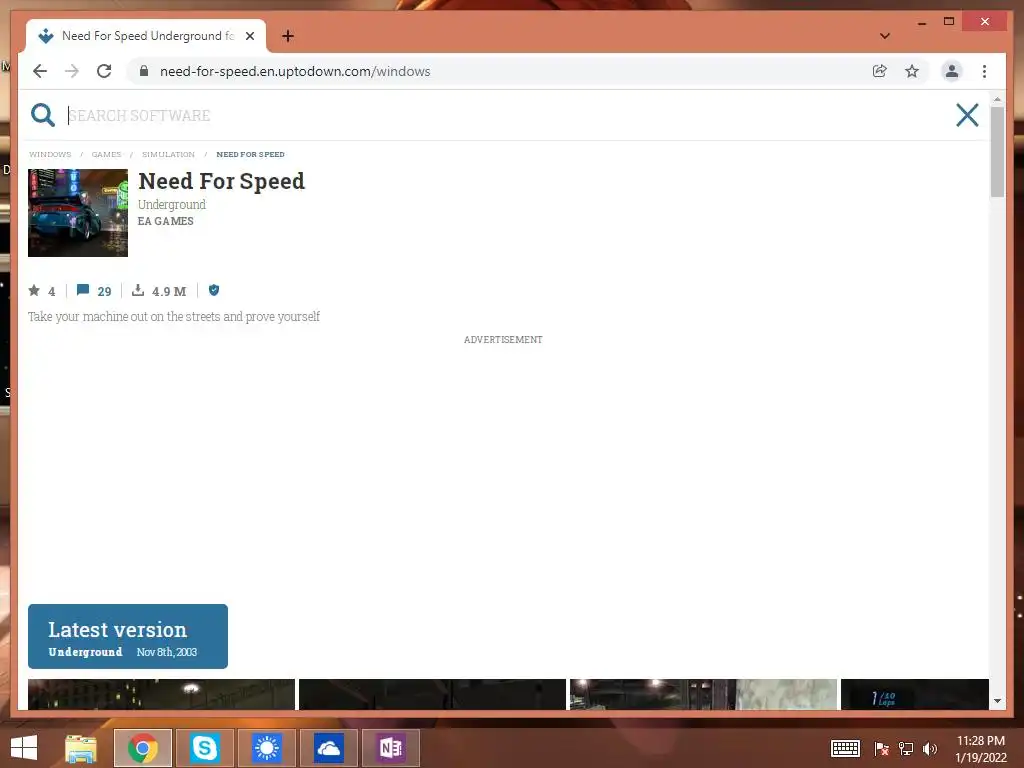Click the network tray icon
Image resolution: width=1024 pixels, height=768 pixels.
906,749
